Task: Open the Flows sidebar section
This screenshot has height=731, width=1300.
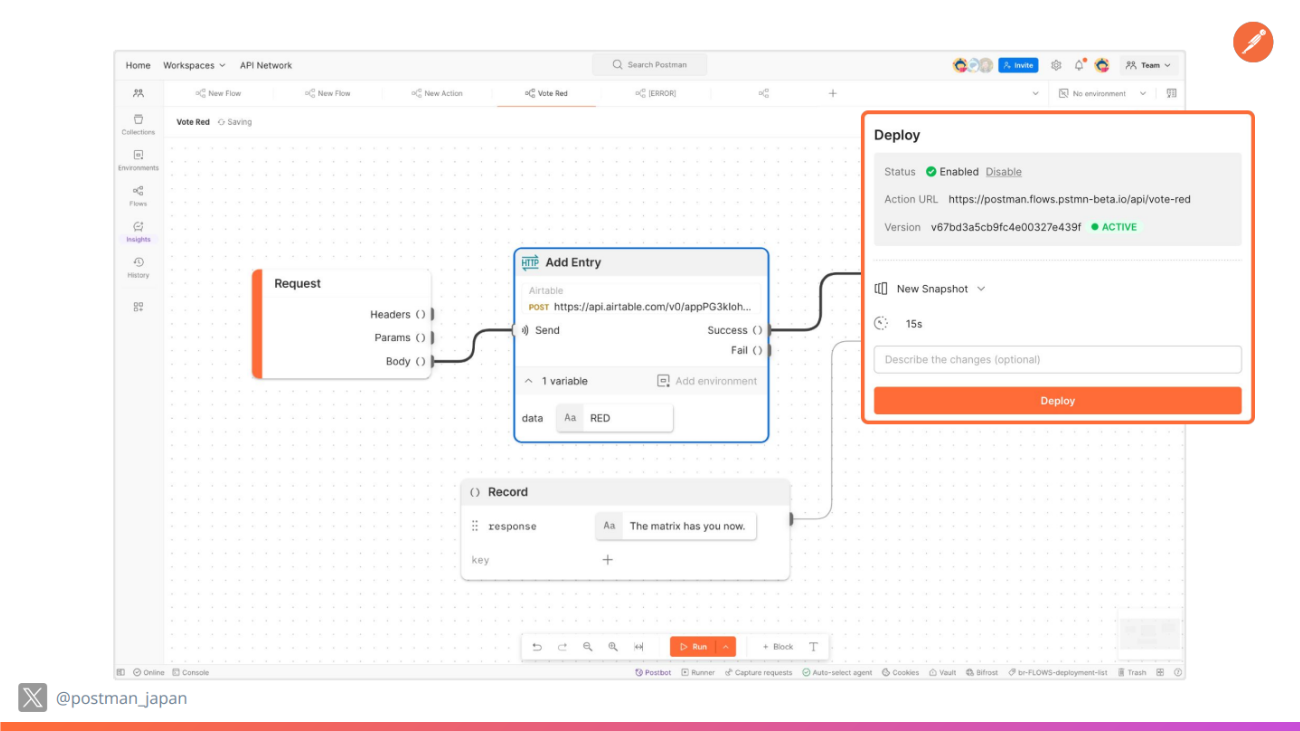Action: pos(138,195)
